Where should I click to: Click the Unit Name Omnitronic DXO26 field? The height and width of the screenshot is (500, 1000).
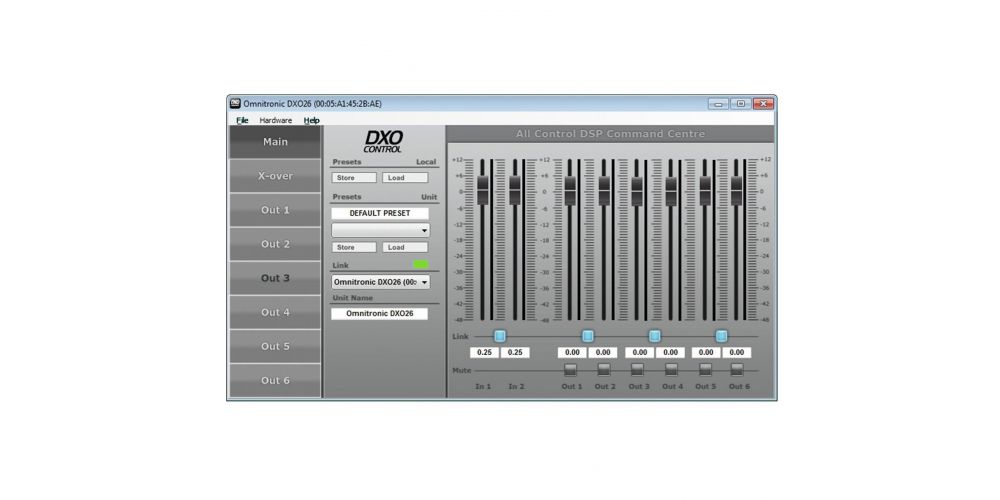click(x=380, y=314)
